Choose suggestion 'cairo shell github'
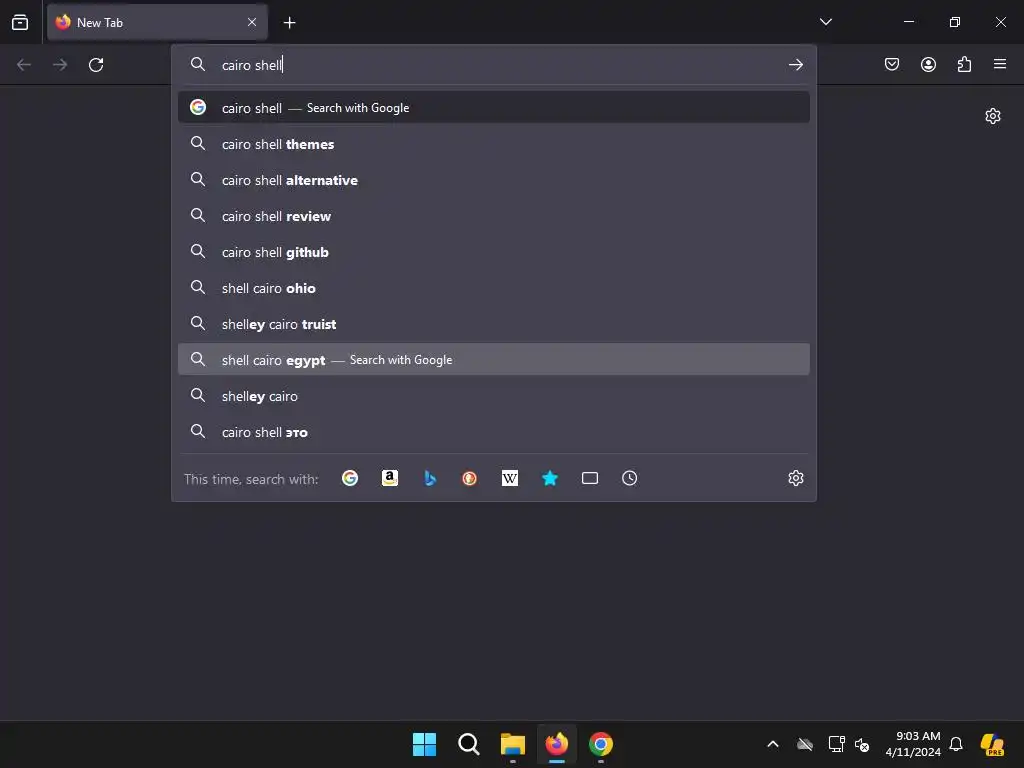Viewport: 1024px width, 768px height. coord(494,252)
